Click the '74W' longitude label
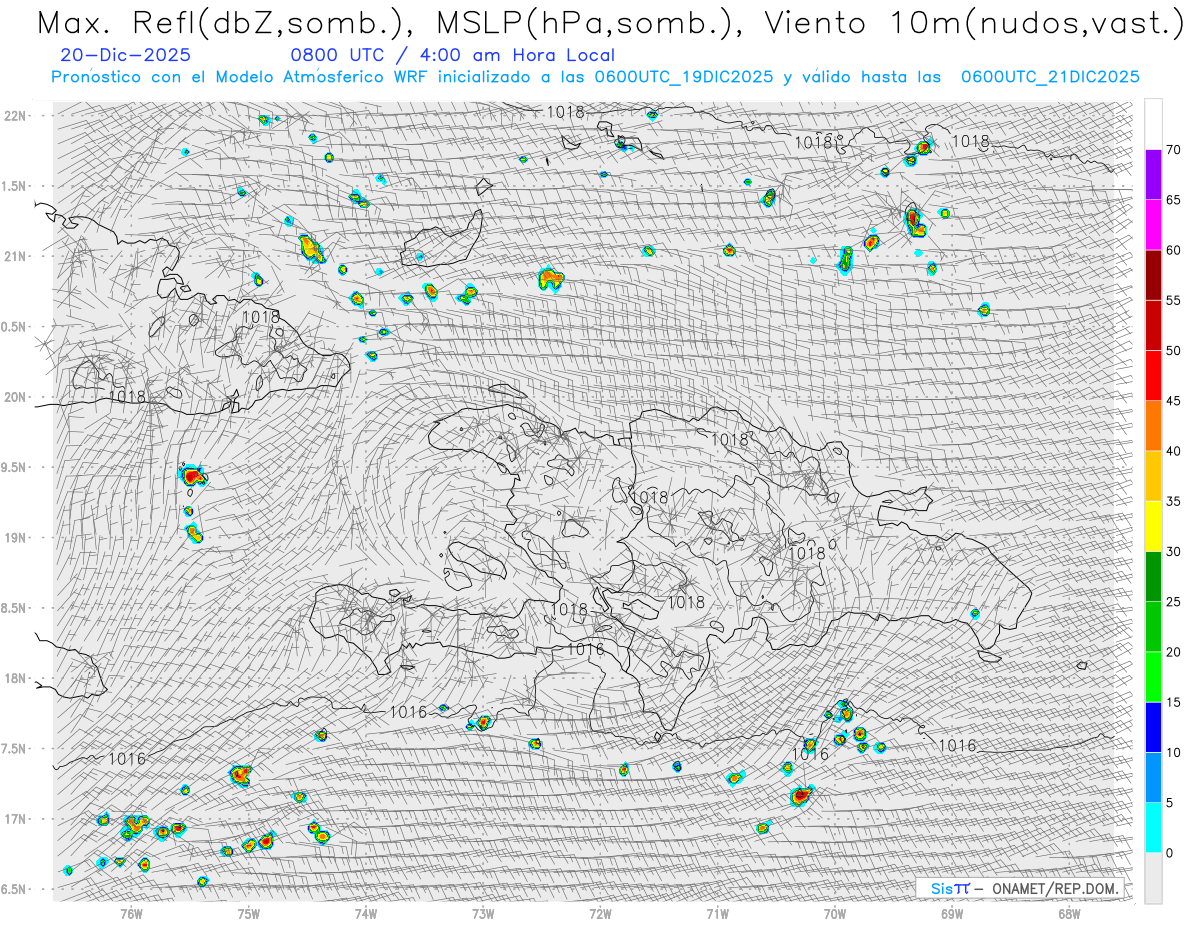The width and height of the screenshot is (1200, 927). [366, 913]
